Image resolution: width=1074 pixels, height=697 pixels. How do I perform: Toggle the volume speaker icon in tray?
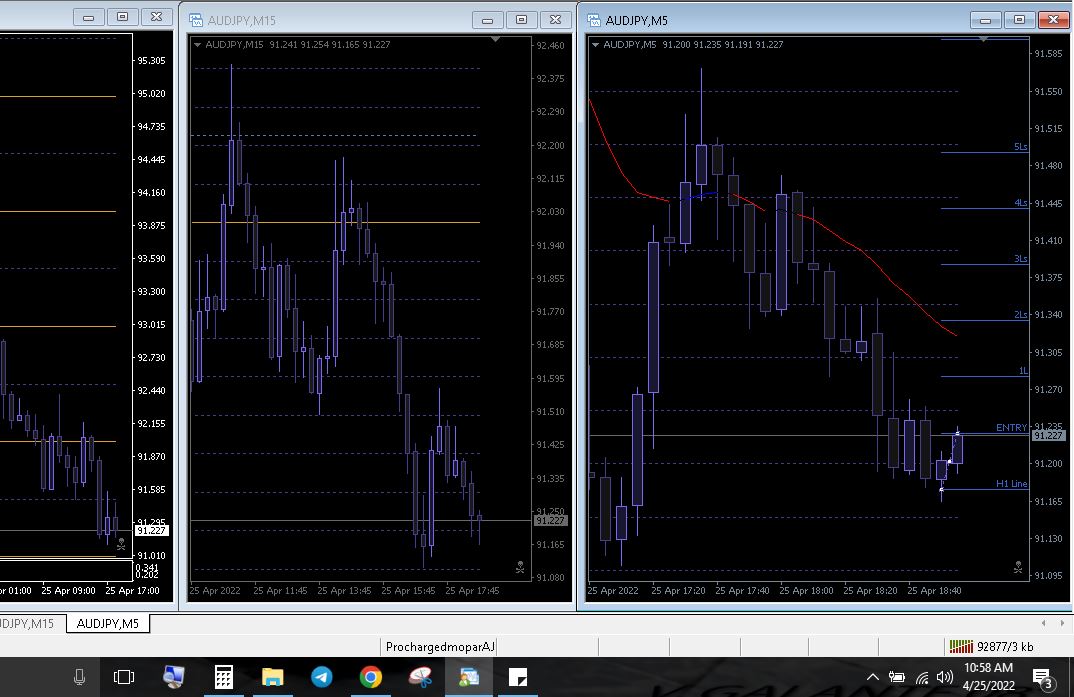pyautogui.click(x=945, y=678)
